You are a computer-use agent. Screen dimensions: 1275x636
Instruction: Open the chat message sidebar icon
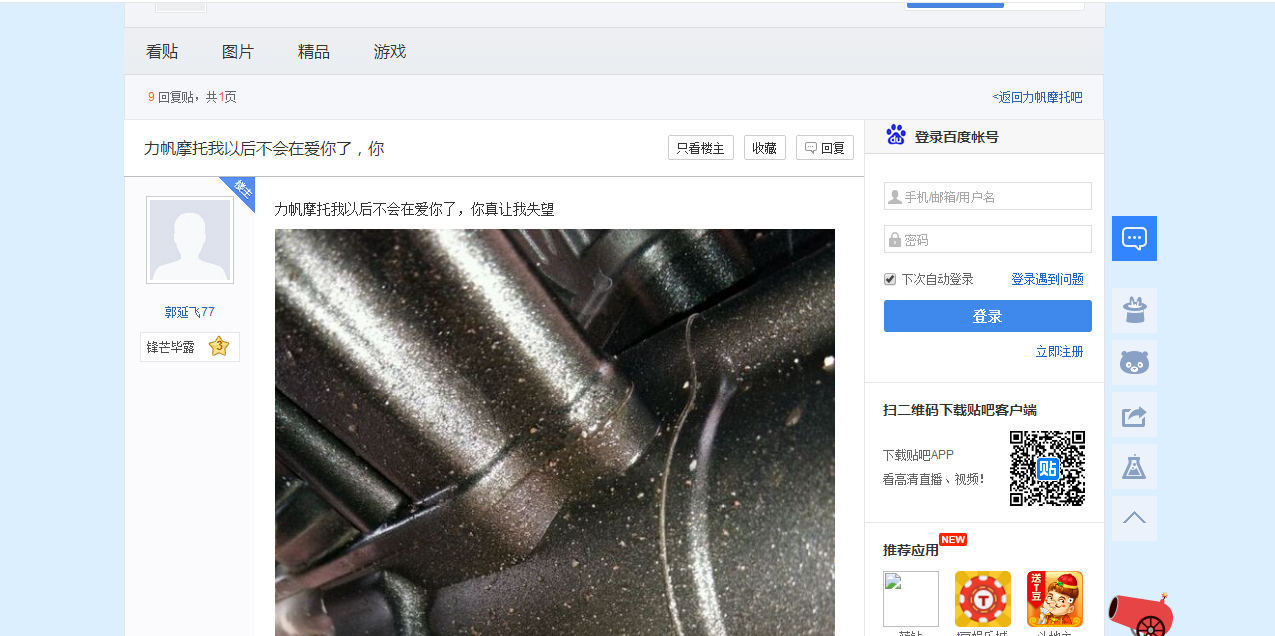coord(1134,238)
